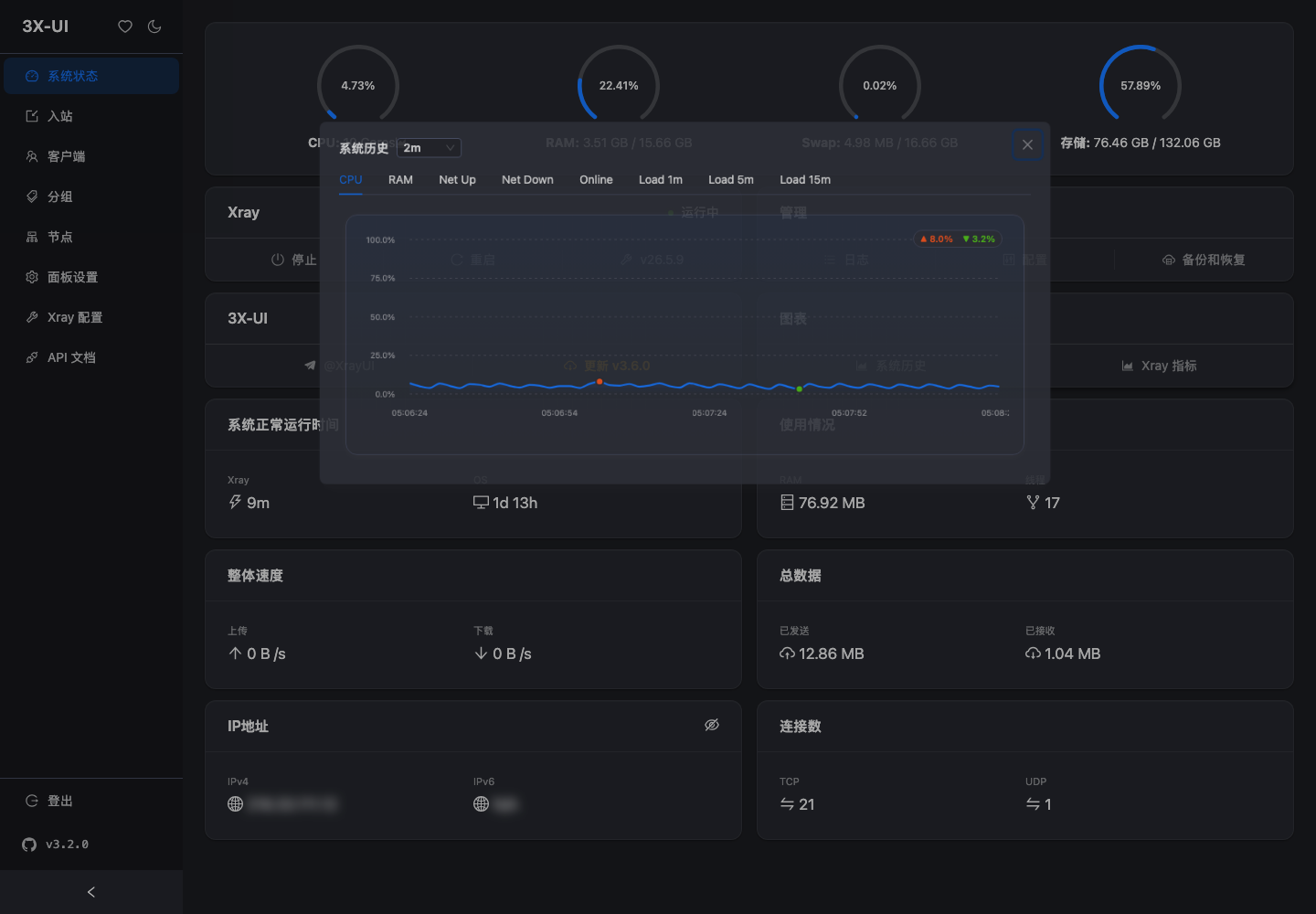The height and width of the screenshot is (914, 1316).
Task: Click the 50.0% y-axis label
Action: [382, 317]
